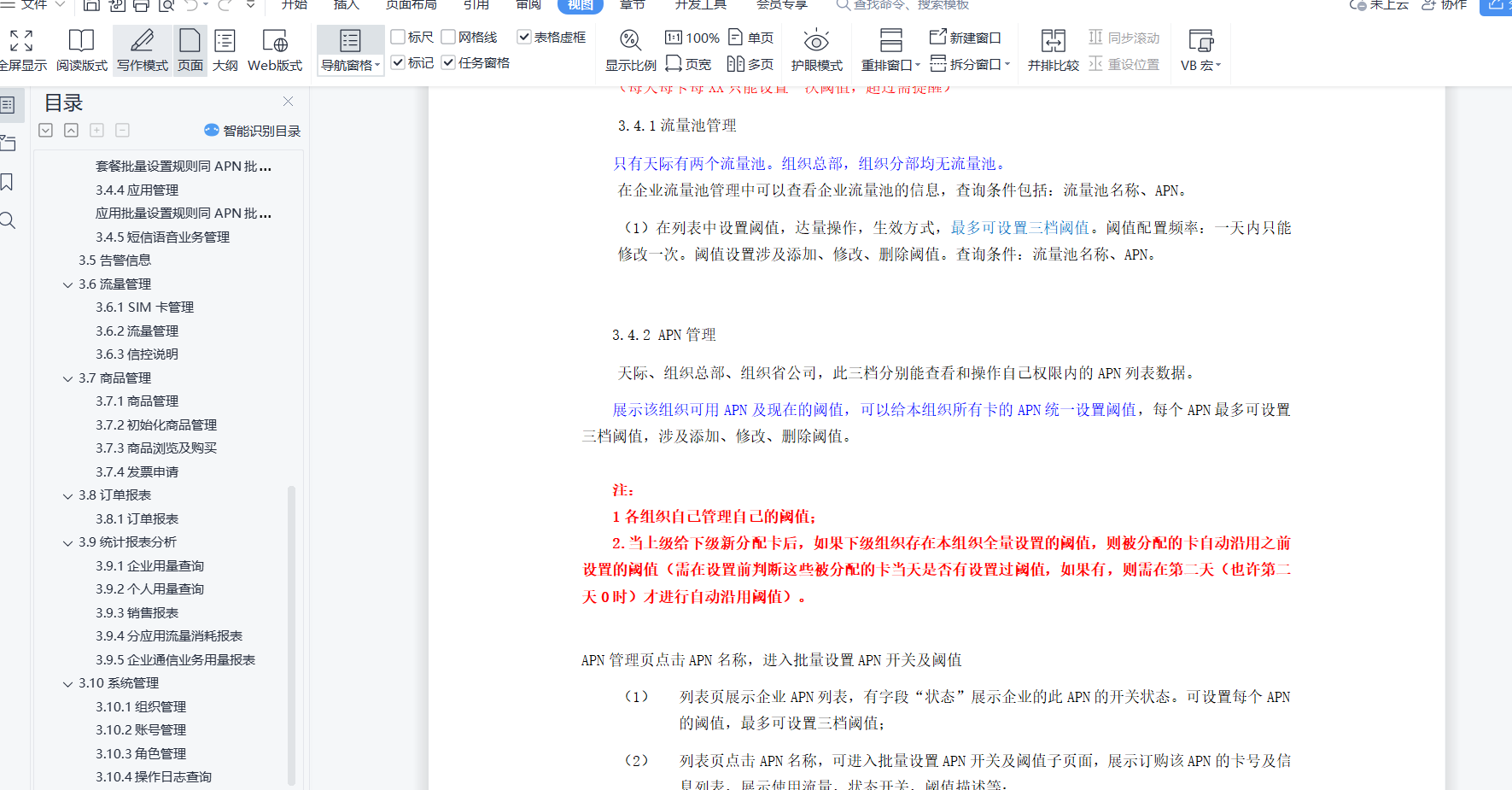Start 并排比较 side-by-side compare
The height and width of the screenshot is (790, 1512).
1053,50
